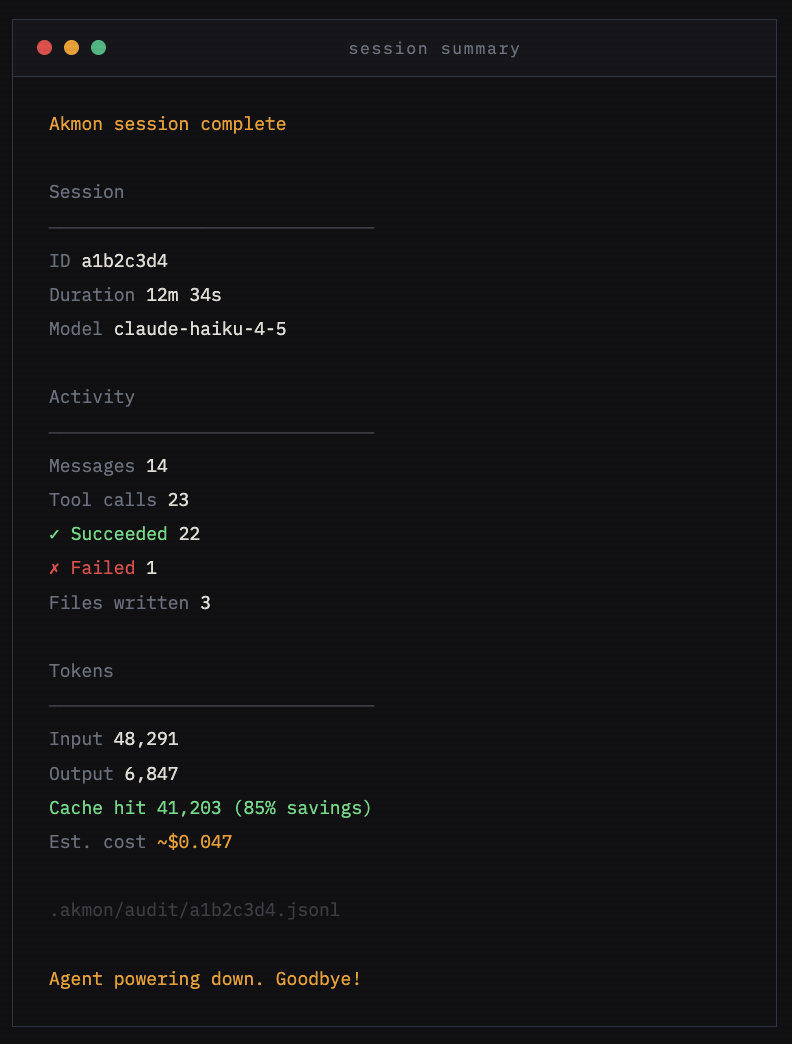This screenshot has height=1044, width=792.
Task: Open the .akmon/audit/a1b2c3d4.jsonl file path
Action: click(x=194, y=910)
